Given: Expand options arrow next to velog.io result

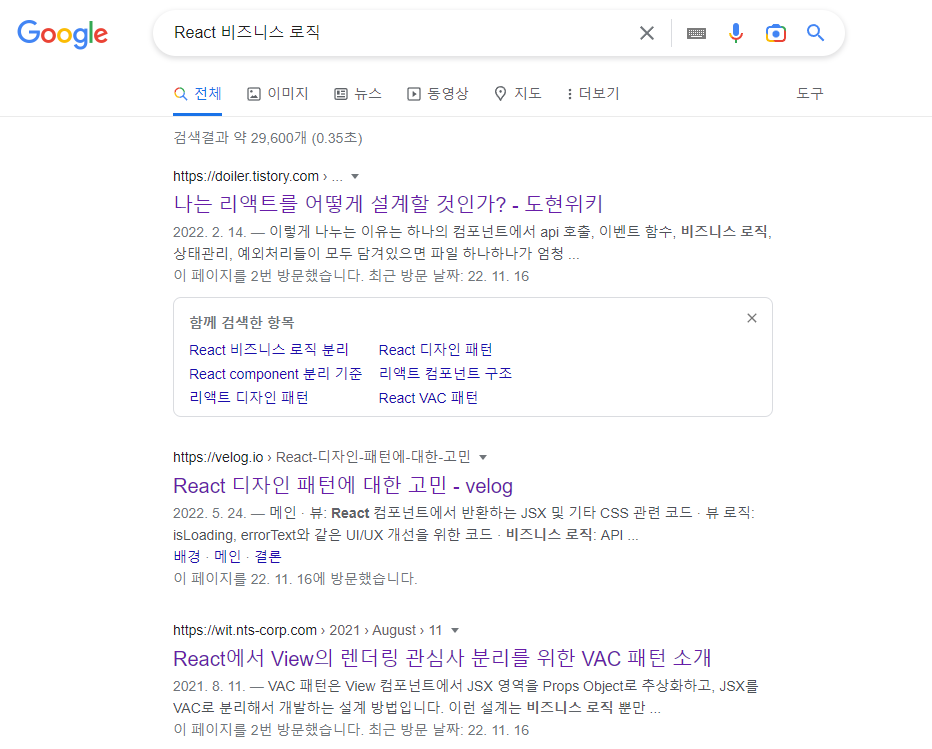Looking at the screenshot, I should point(483,457).
